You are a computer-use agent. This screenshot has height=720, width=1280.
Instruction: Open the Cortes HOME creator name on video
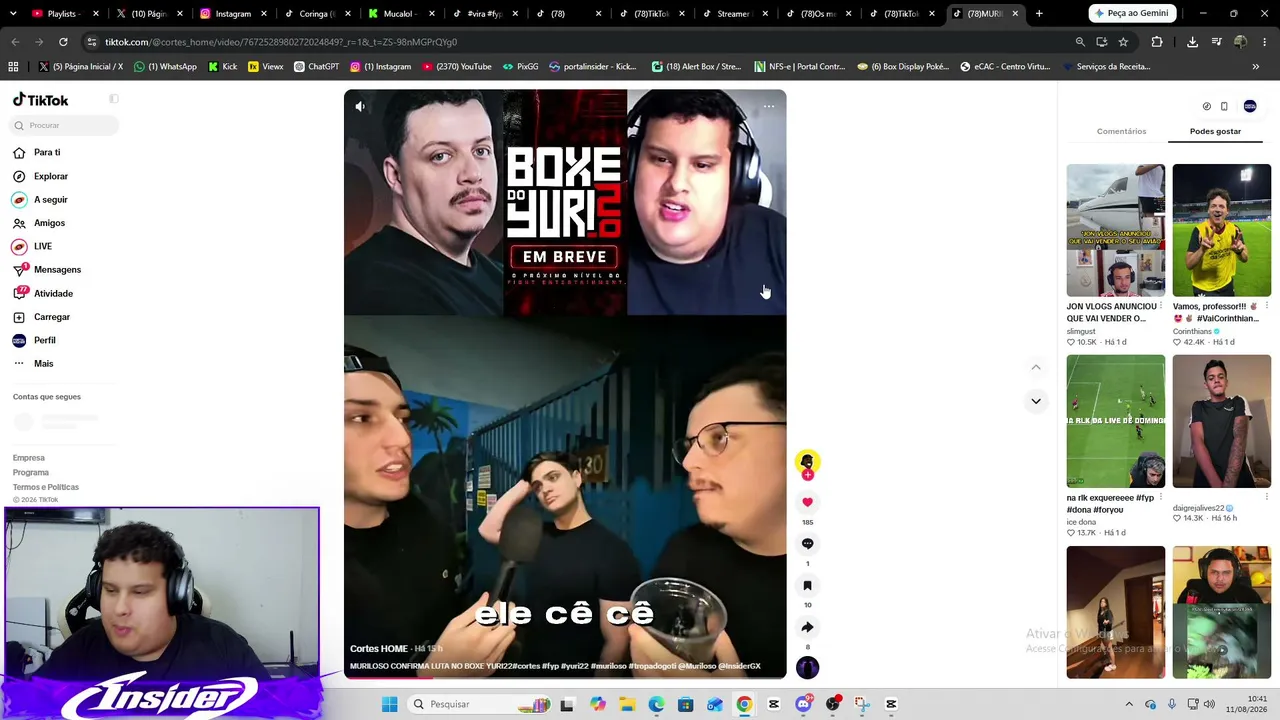pyautogui.click(x=379, y=649)
